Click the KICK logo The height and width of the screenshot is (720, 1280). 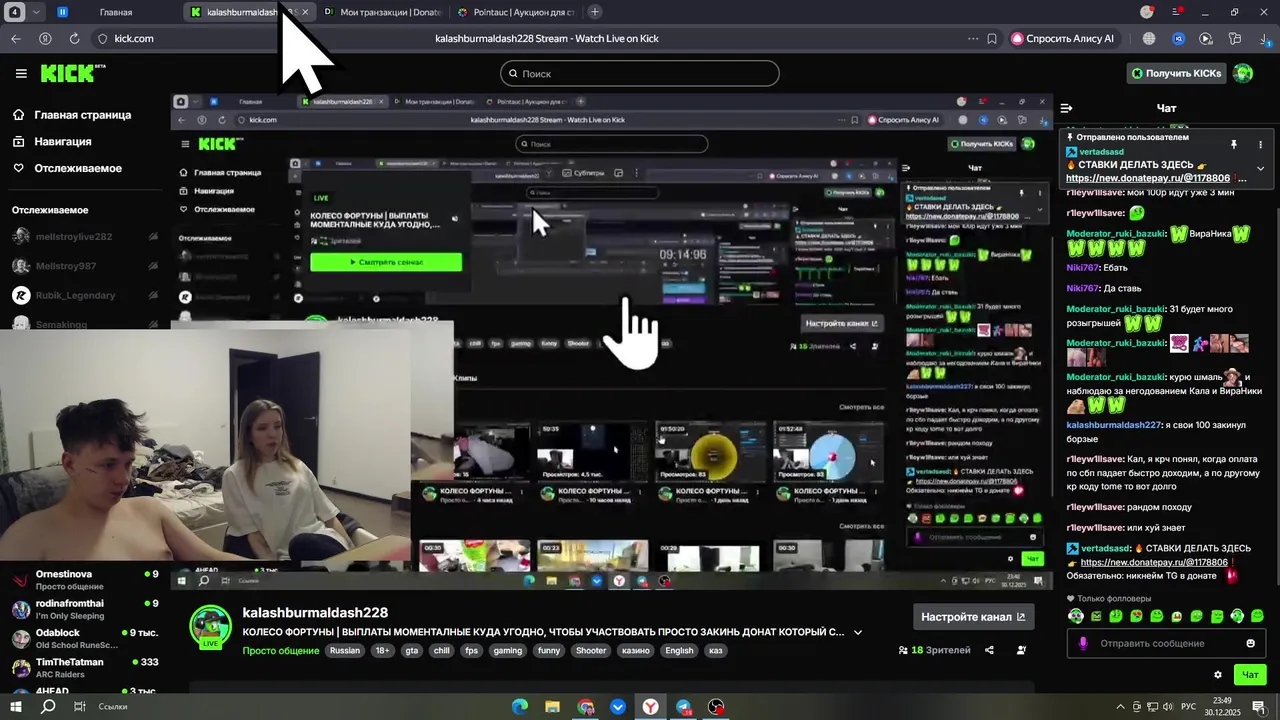point(73,73)
